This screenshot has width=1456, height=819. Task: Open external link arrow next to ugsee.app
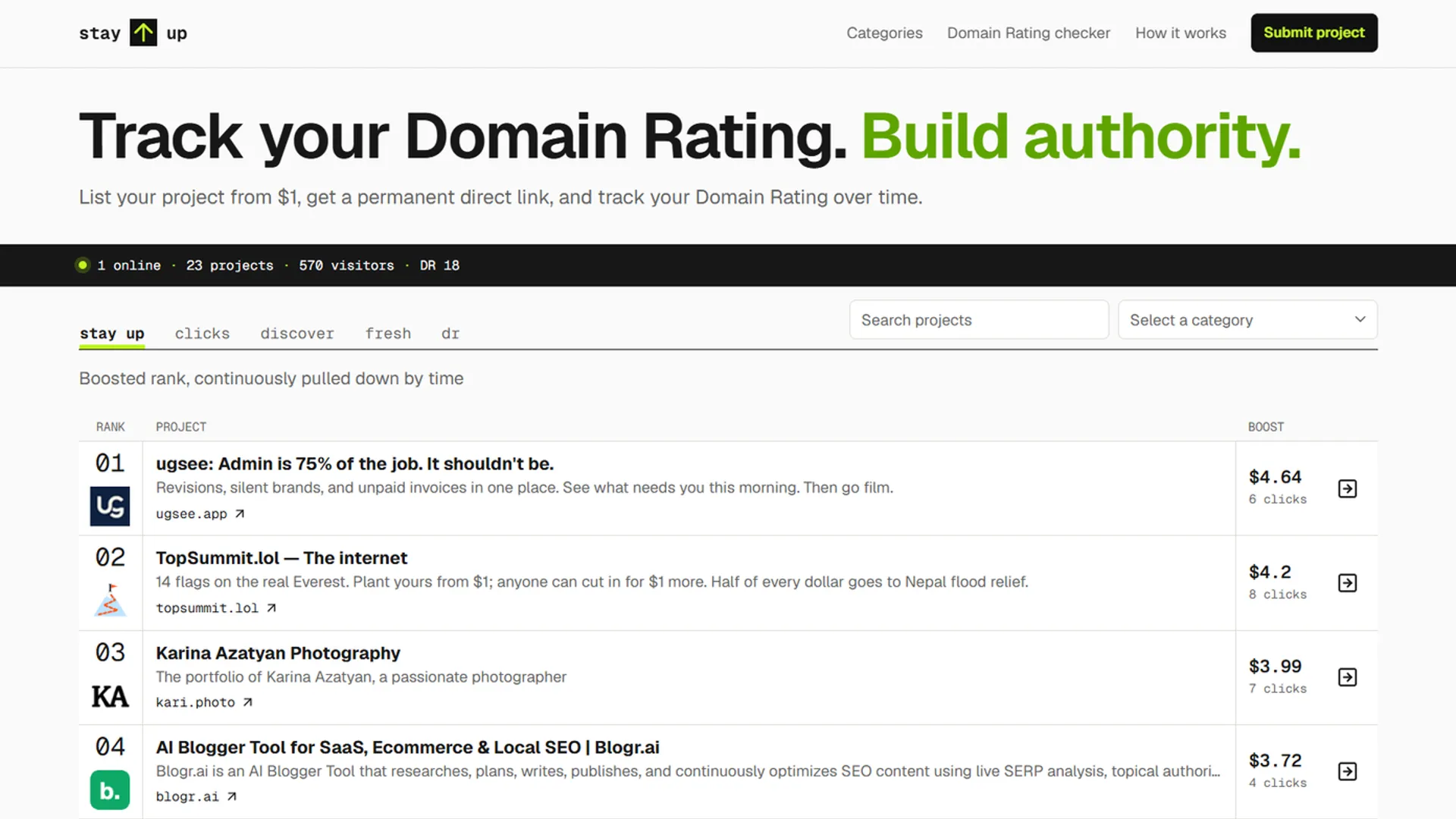[x=240, y=513]
